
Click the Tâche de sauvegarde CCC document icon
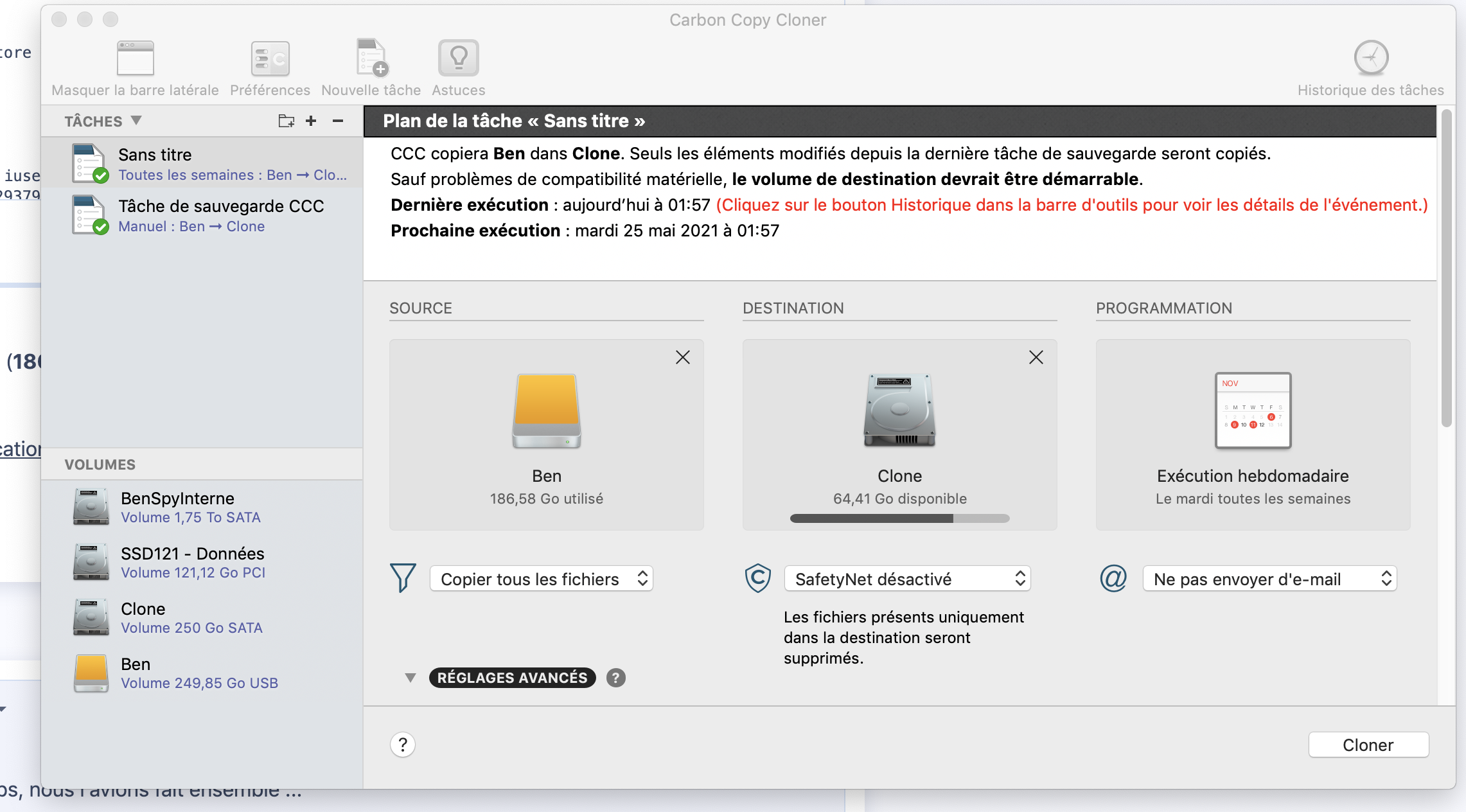(90, 215)
